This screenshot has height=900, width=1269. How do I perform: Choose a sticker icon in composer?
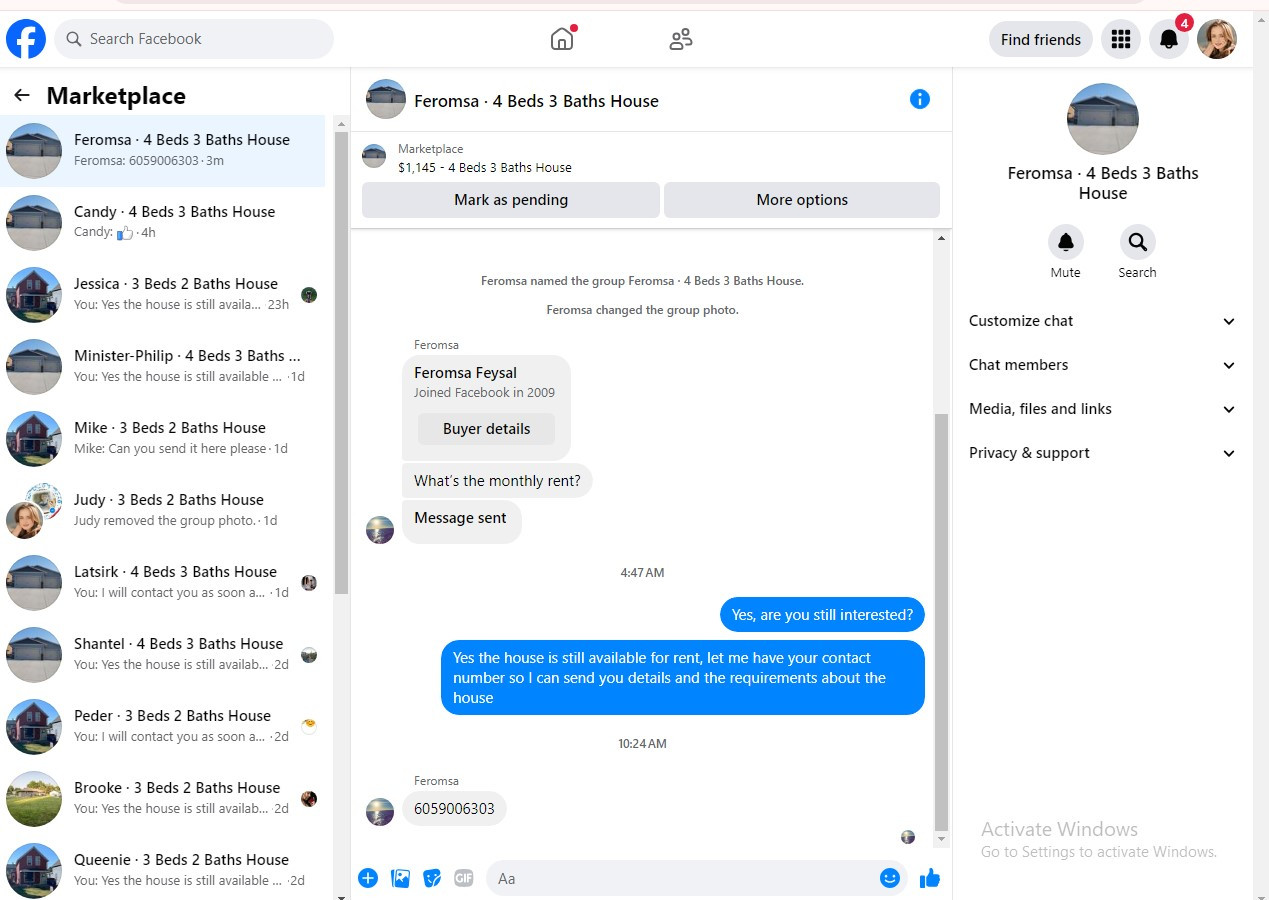point(432,878)
